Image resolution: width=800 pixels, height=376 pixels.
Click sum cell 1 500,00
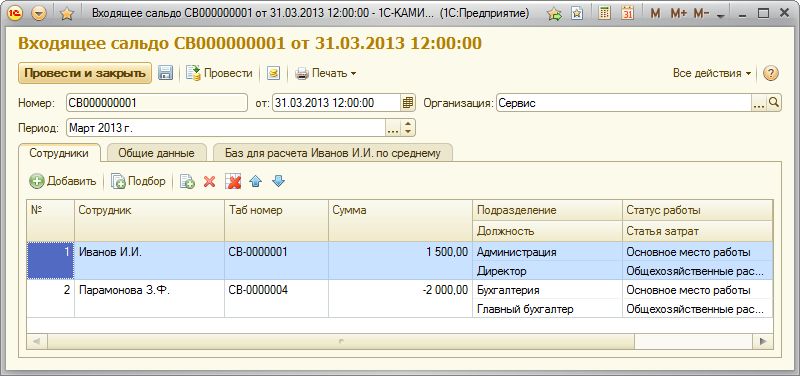401,261
